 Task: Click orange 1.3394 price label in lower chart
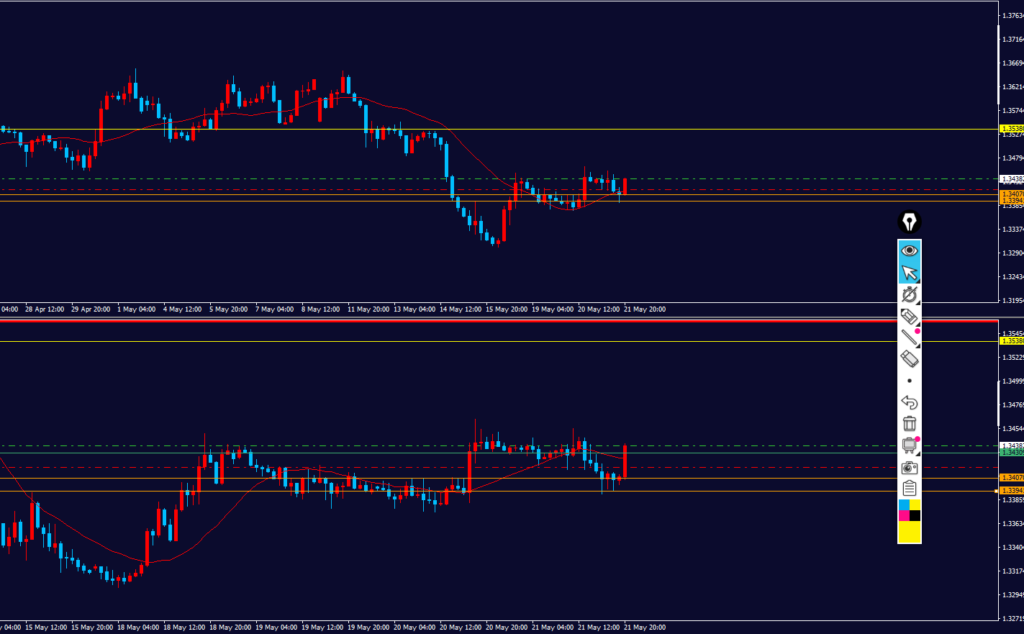point(1012,490)
